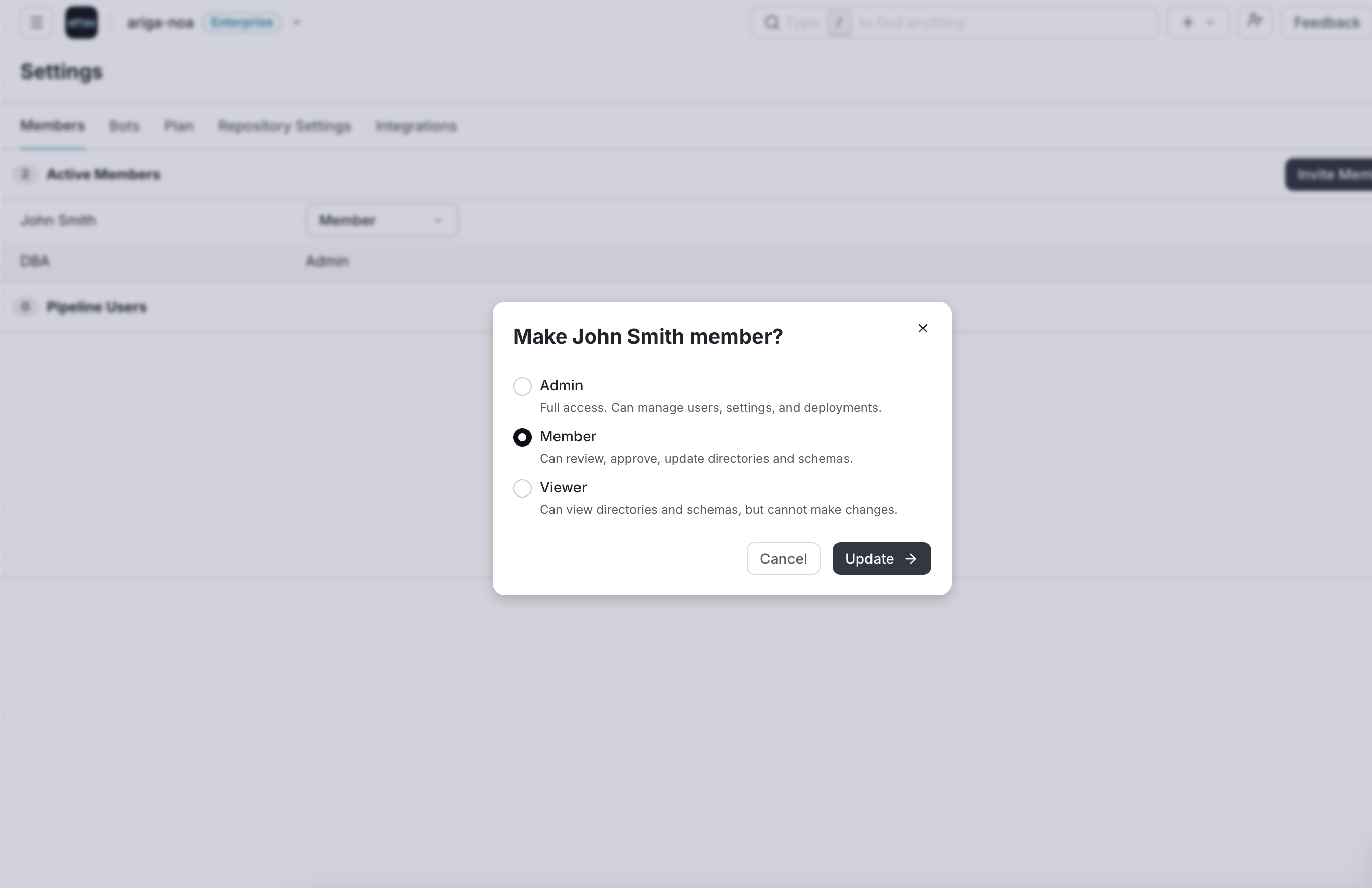The image size is (1372, 888).
Task: Select the Member role radio button
Action: (x=522, y=437)
